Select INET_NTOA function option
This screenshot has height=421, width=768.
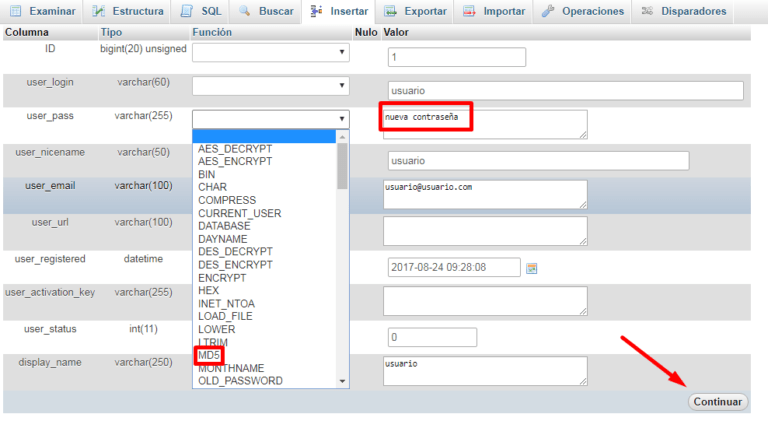[226, 304]
